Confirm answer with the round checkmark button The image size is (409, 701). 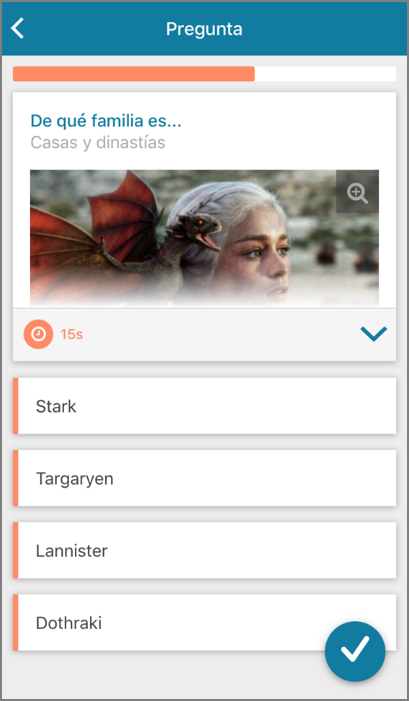coord(355,651)
